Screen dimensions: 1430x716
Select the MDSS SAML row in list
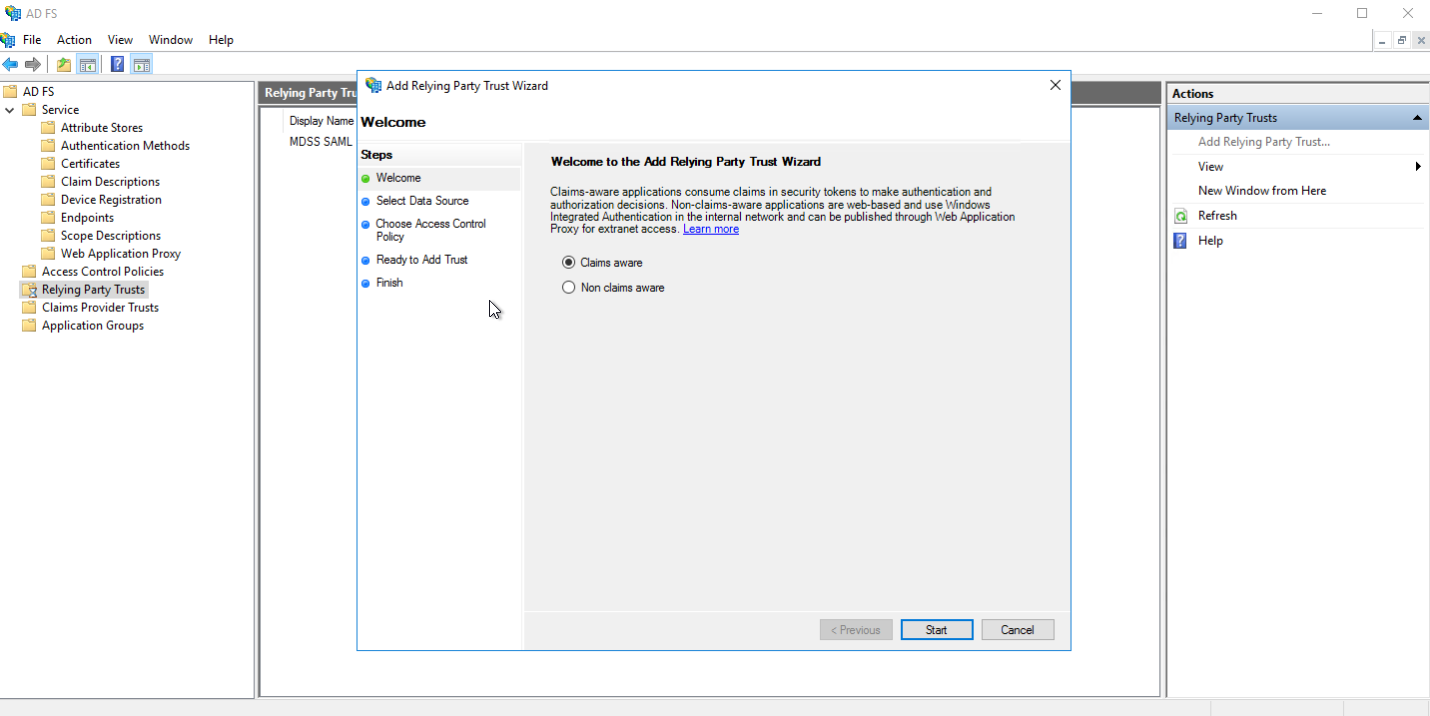[x=321, y=142]
